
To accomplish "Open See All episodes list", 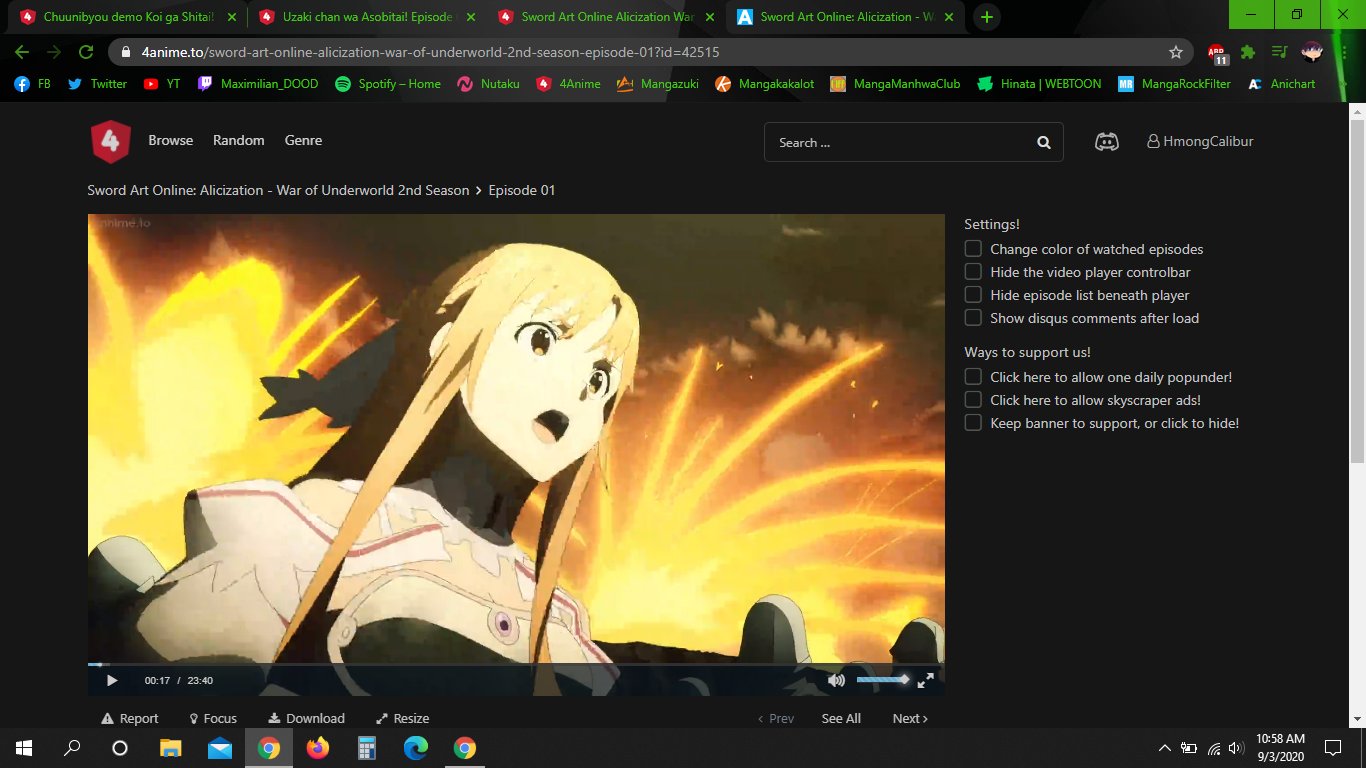I will coord(841,718).
